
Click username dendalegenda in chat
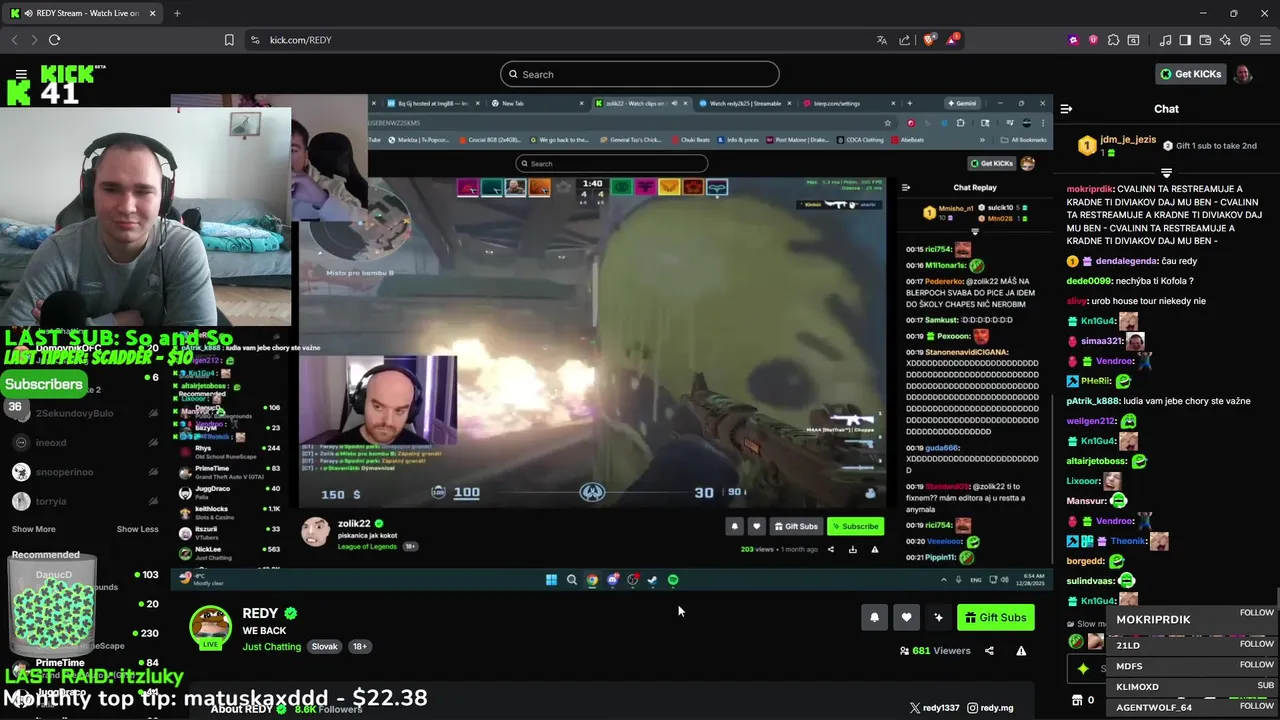1127,261
